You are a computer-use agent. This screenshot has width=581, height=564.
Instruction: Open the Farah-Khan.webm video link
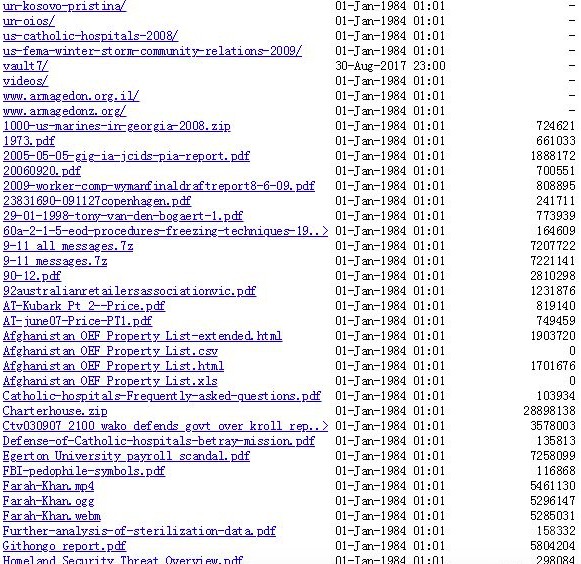[52, 516]
